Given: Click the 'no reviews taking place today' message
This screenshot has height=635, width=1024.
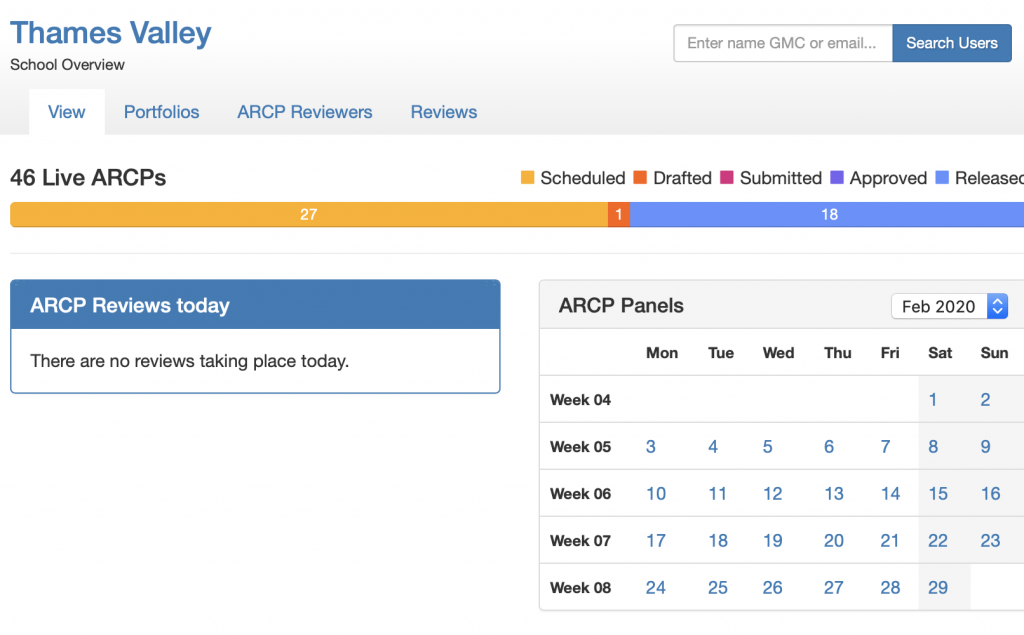Looking at the screenshot, I should tap(189, 361).
